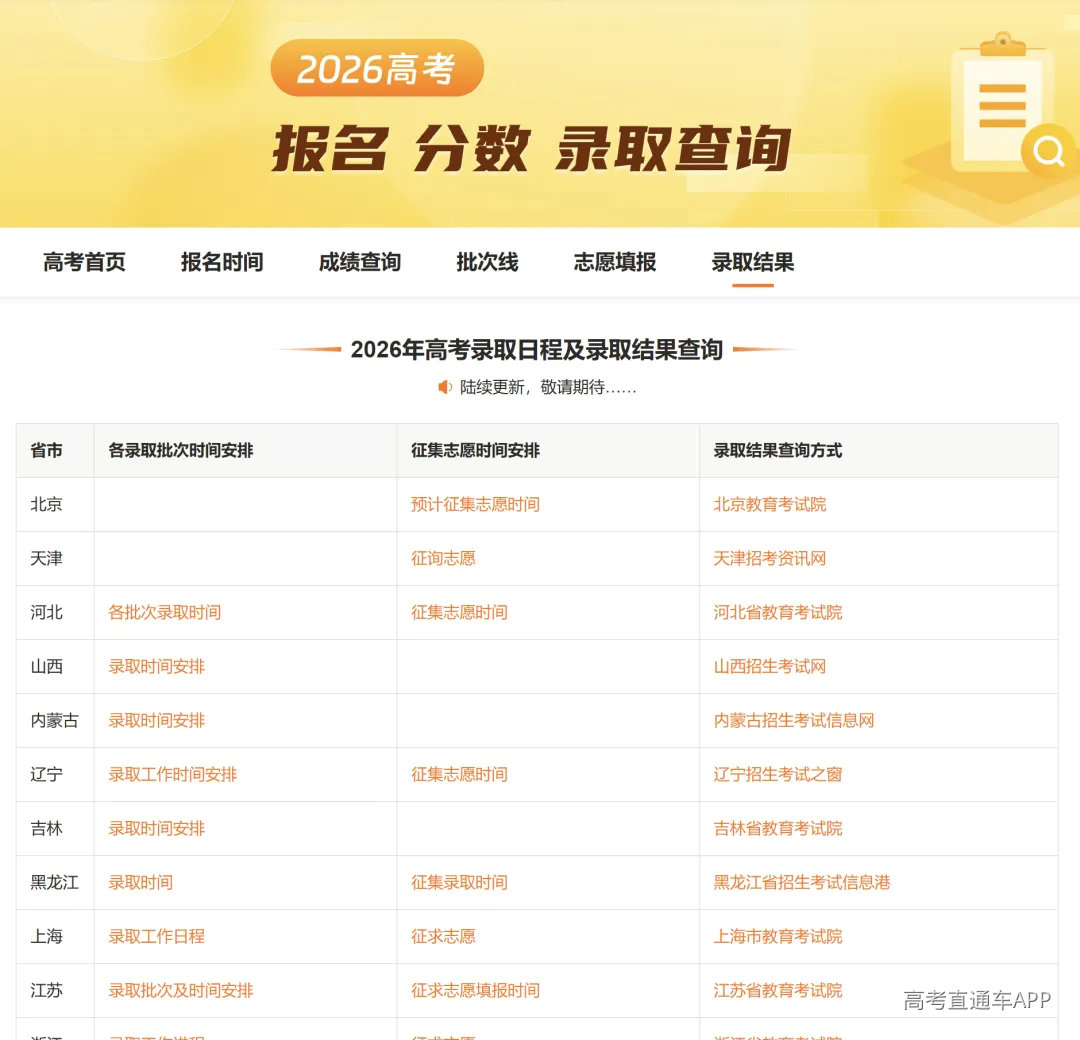Open Liaoning's 录取工作时间安排 link
Screen dimensions: 1080x1040
(x=172, y=775)
